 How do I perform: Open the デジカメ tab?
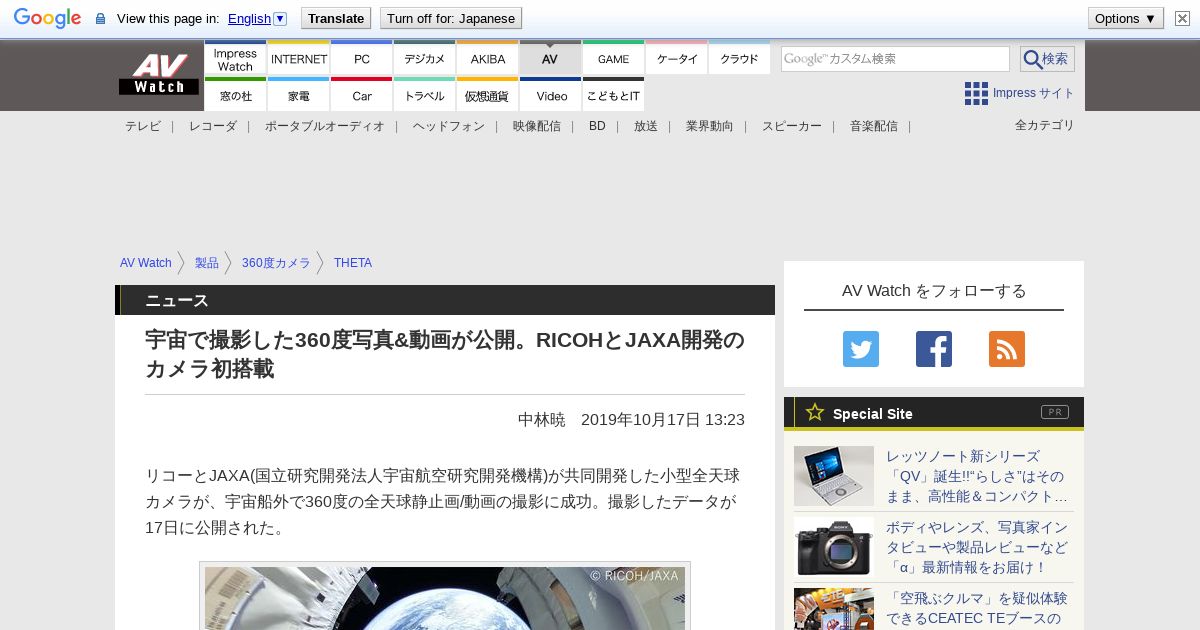(x=424, y=59)
